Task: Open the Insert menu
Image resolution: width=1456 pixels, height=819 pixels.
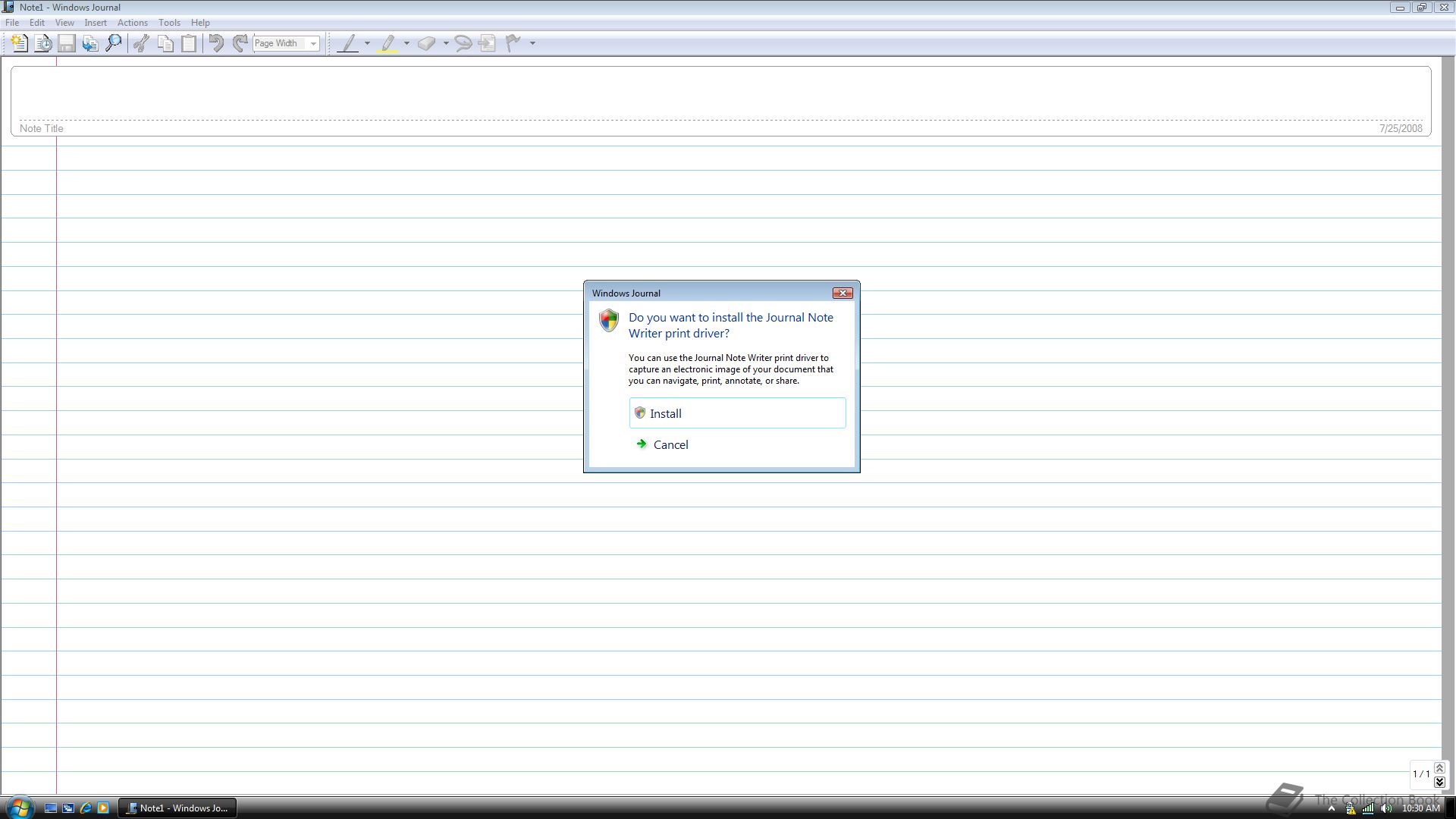Action: click(x=96, y=23)
